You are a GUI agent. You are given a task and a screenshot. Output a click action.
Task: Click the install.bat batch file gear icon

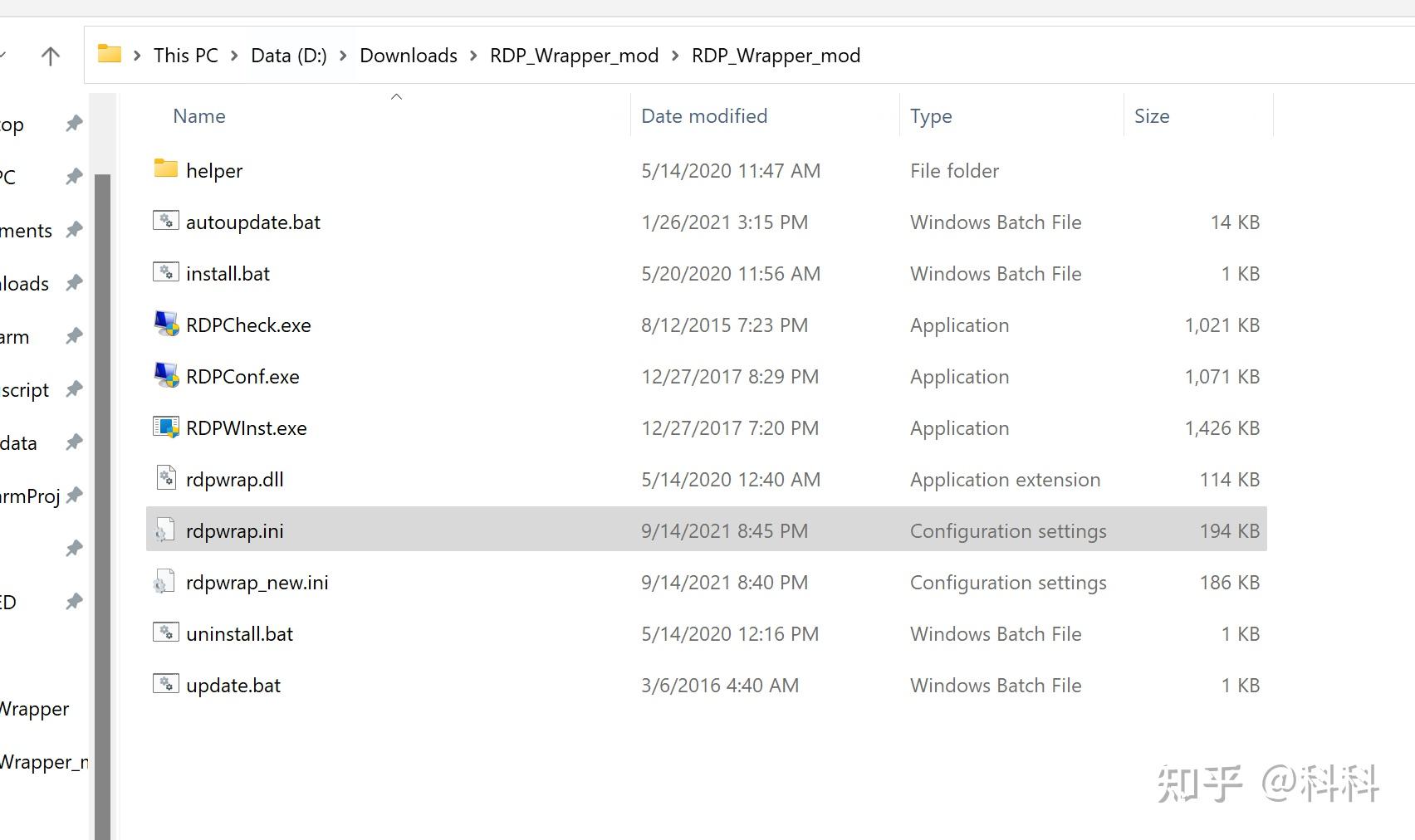(165, 272)
